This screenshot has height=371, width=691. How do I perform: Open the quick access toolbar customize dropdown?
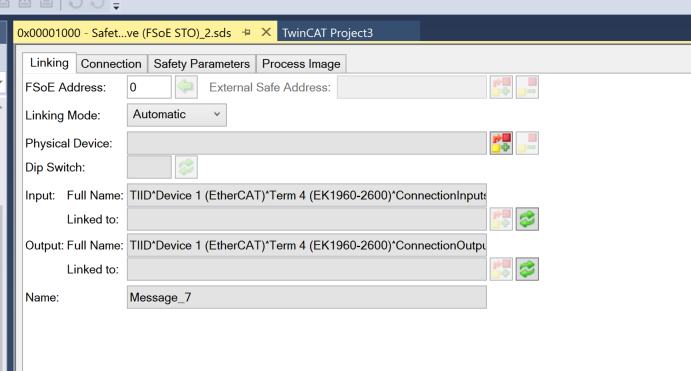pos(116,6)
